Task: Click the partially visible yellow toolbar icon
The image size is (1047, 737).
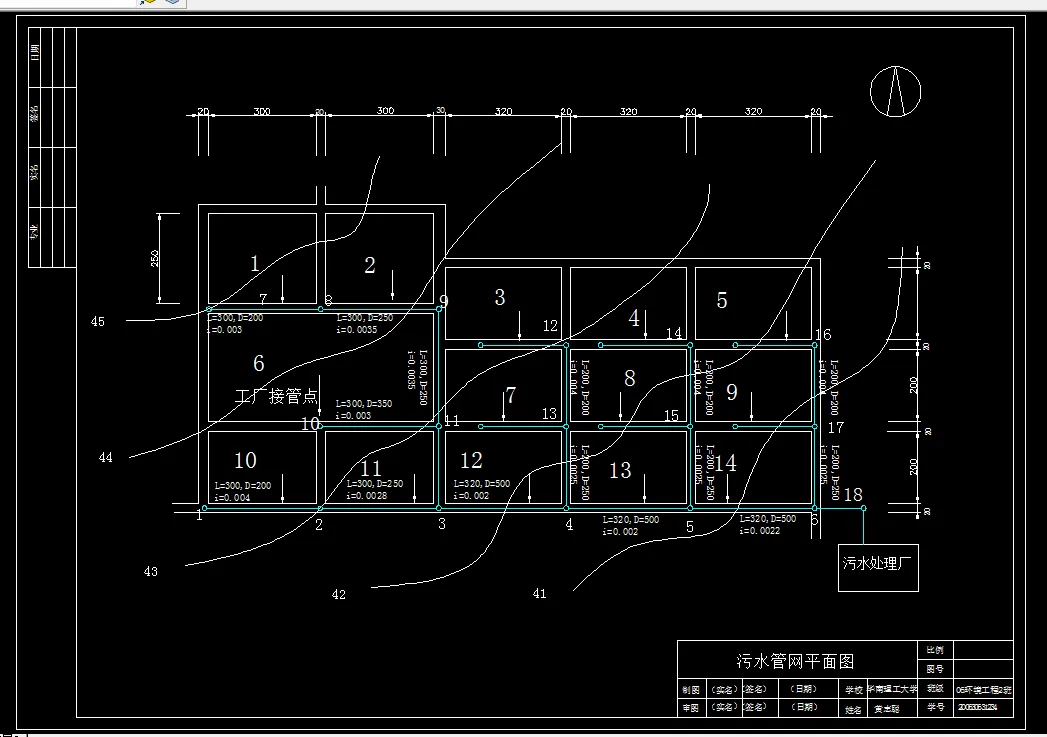Action: pos(150,2)
